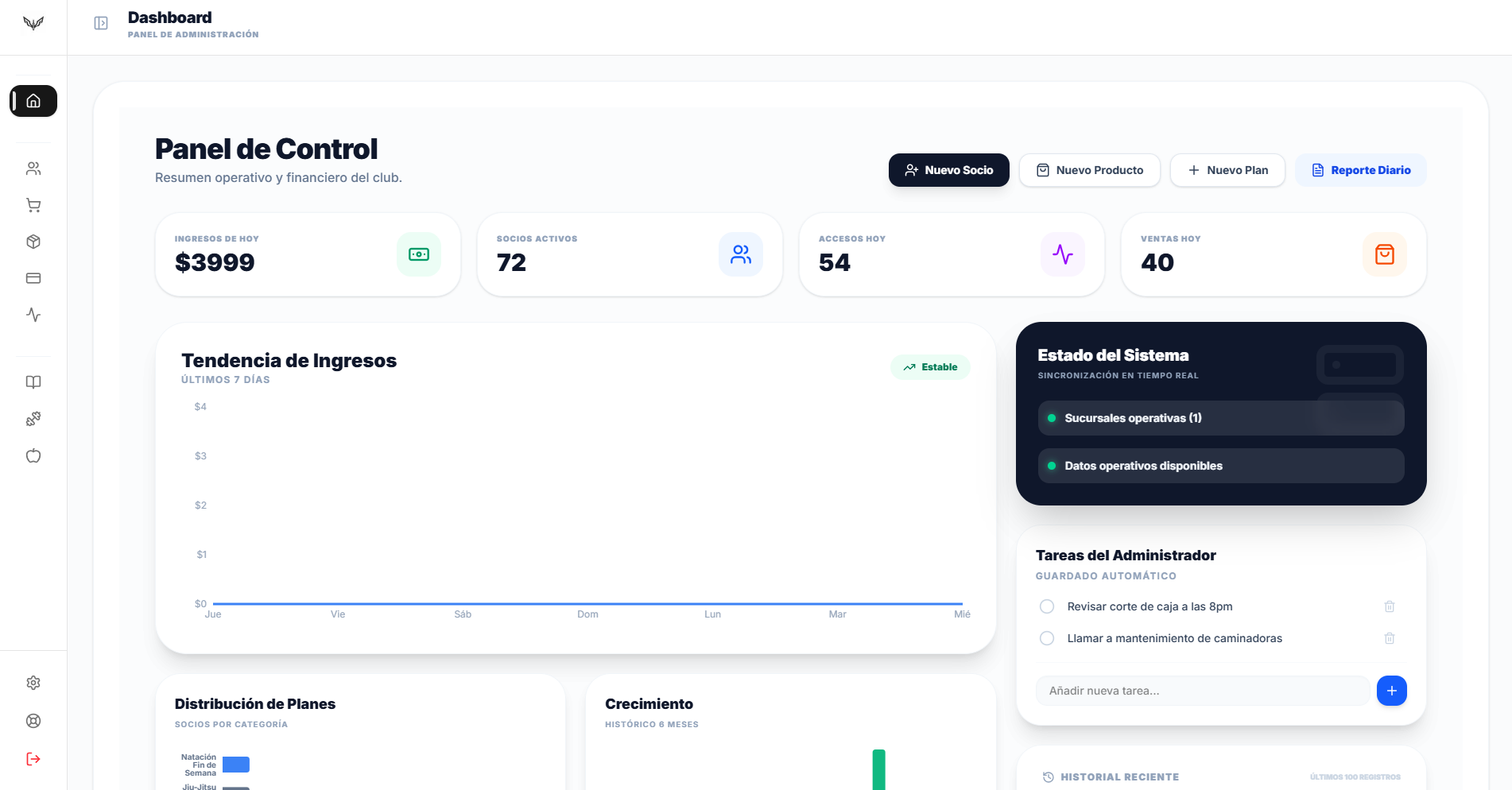Open the Home dashboard sidebar icon
Image resolution: width=1512 pixels, height=790 pixels.
[x=33, y=101]
